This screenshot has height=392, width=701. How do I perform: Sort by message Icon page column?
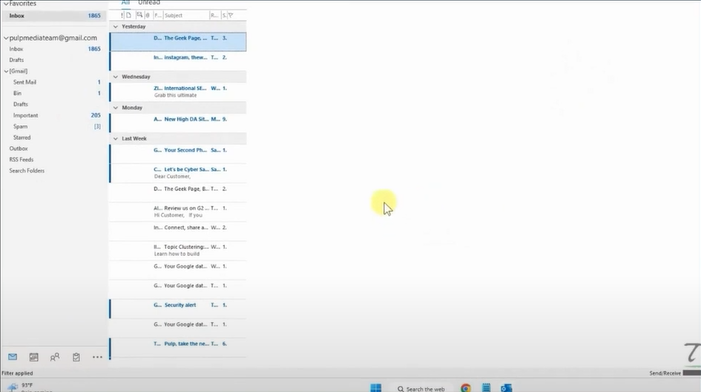coord(129,15)
